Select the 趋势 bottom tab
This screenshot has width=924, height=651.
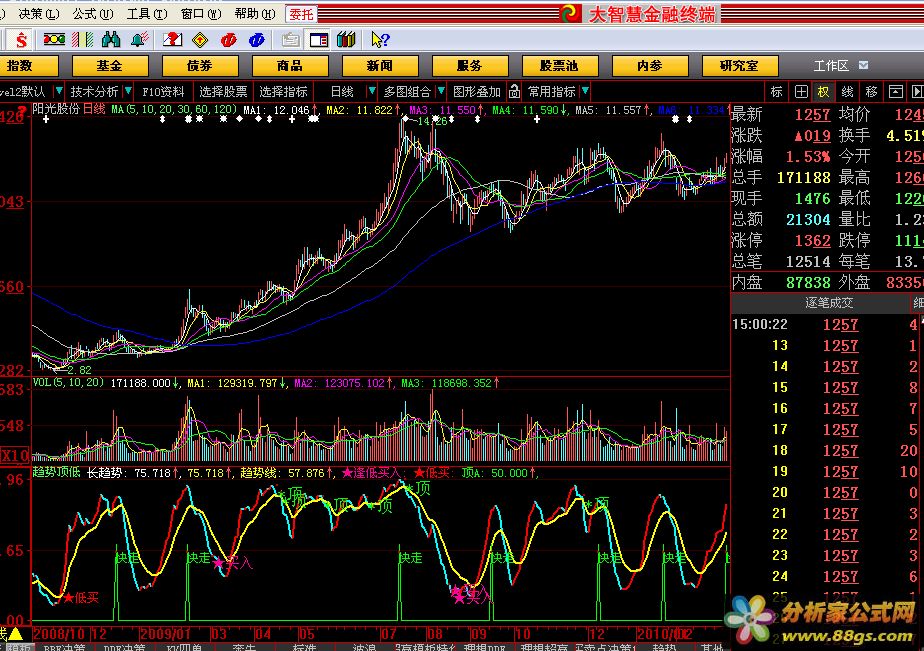(664, 647)
